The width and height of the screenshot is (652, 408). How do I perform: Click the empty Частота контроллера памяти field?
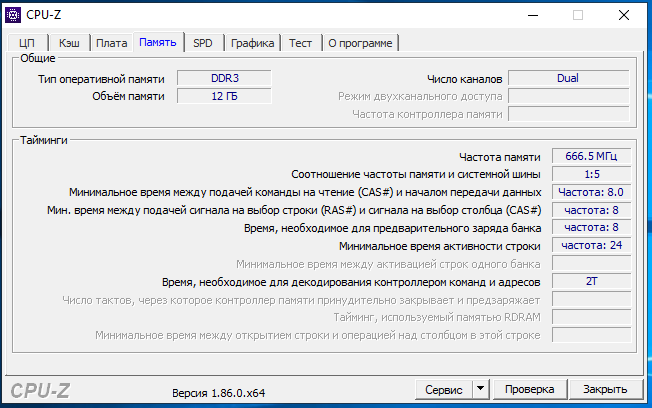coord(568,114)
